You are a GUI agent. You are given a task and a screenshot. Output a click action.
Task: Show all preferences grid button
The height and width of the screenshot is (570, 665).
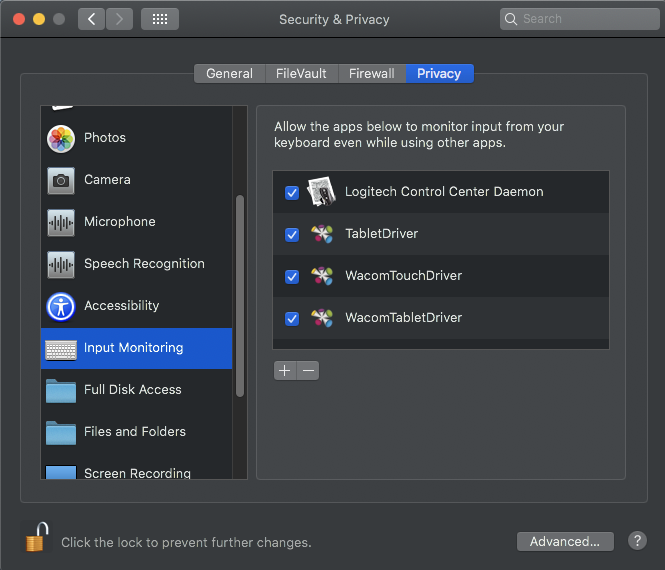pyautogui.click(x=160, y=19)
